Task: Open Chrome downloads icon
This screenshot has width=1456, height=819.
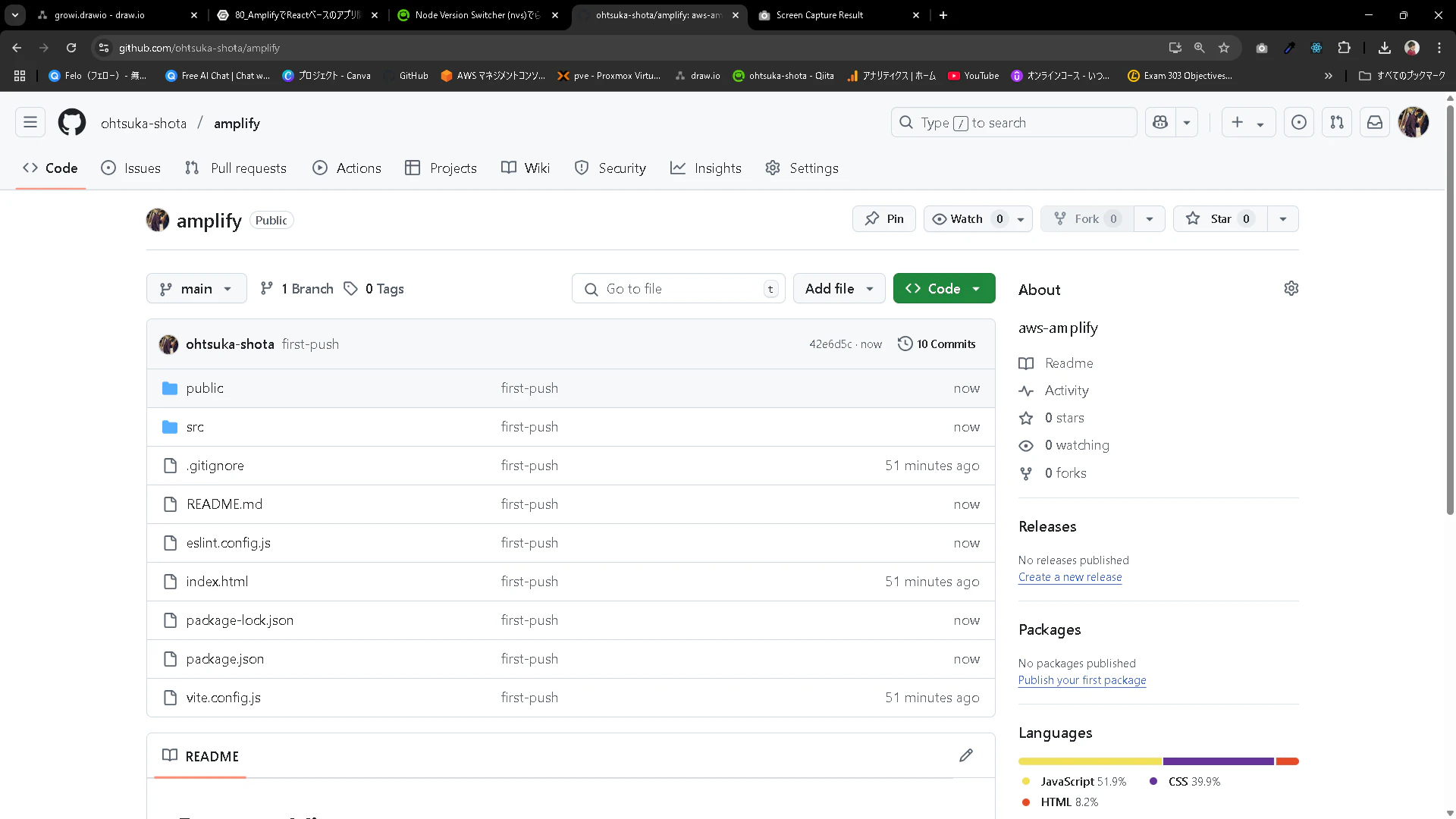Action: point(1385,48)
